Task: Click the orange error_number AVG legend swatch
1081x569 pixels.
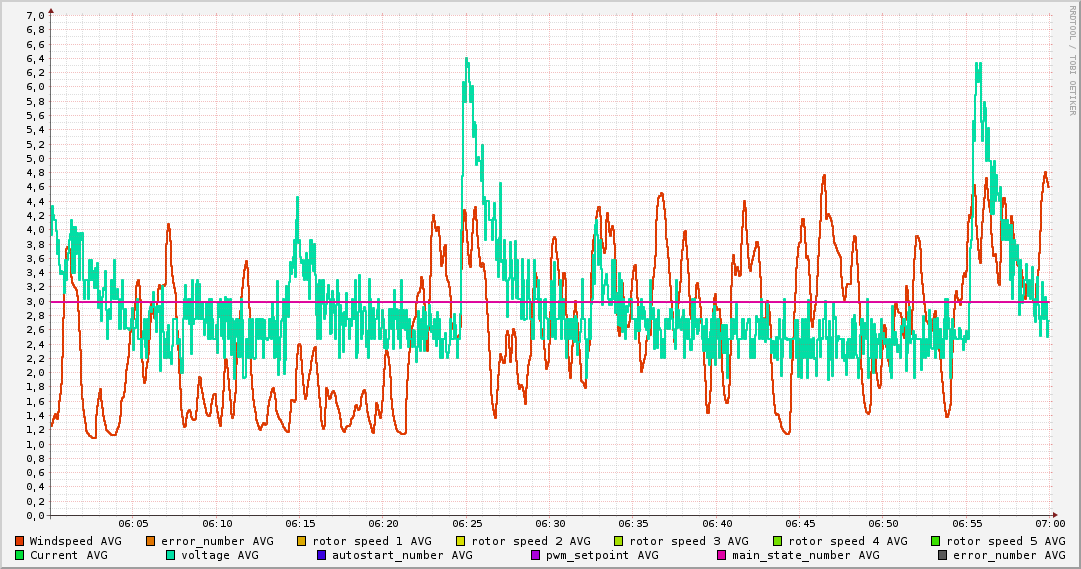Action: click(151, 541)
